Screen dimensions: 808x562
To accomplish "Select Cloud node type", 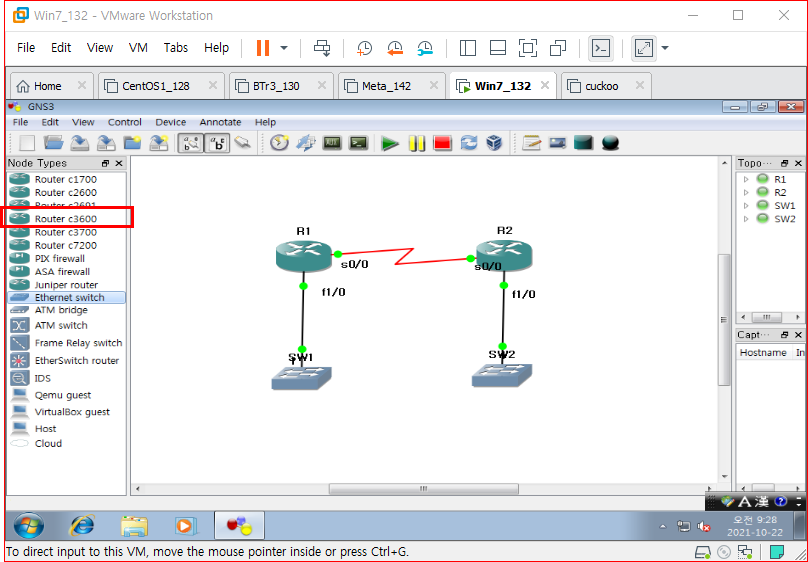I will tap(67, 443).
